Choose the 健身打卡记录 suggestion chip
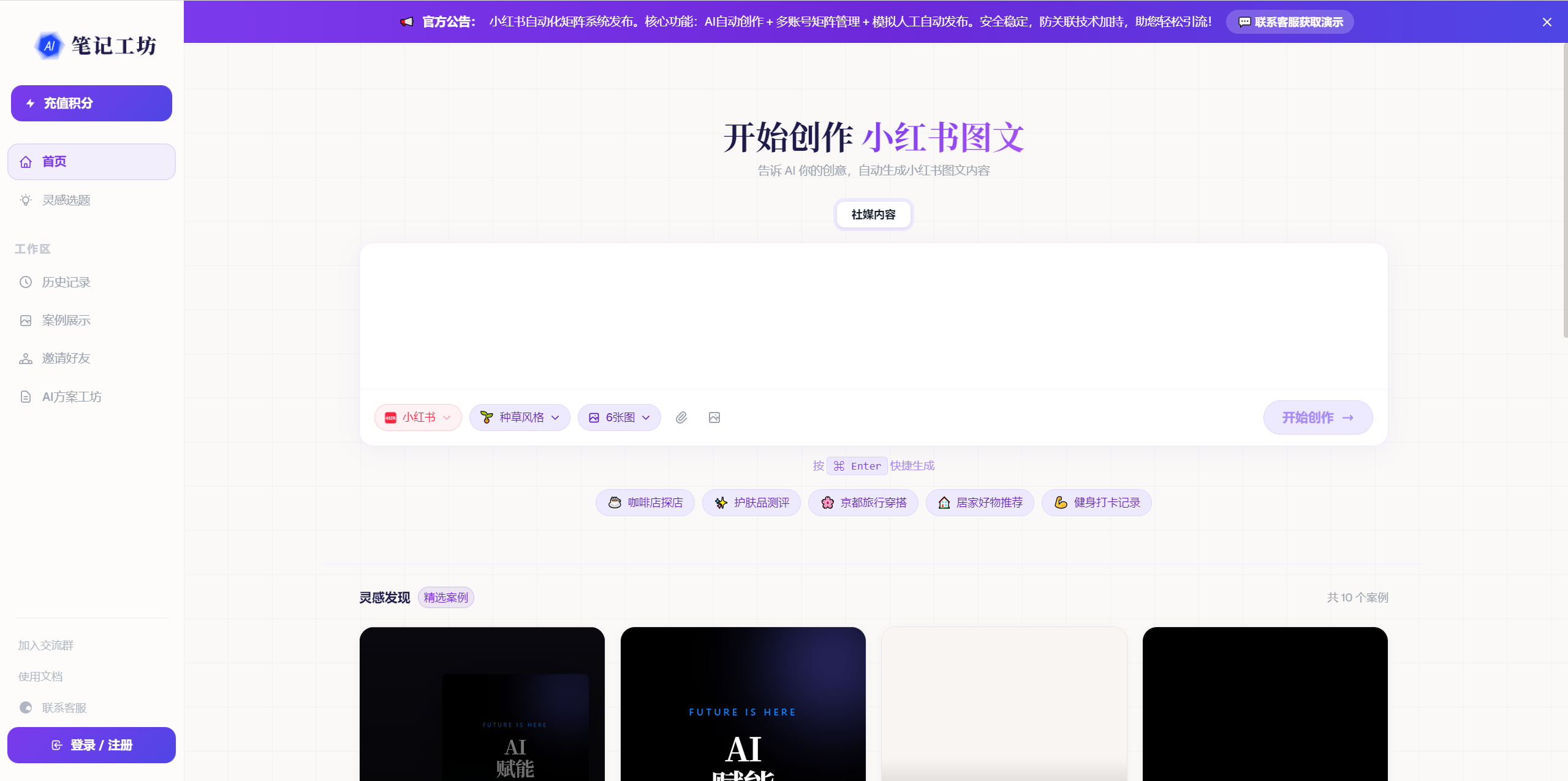The image size is (1568, 781). point(1097,503)
